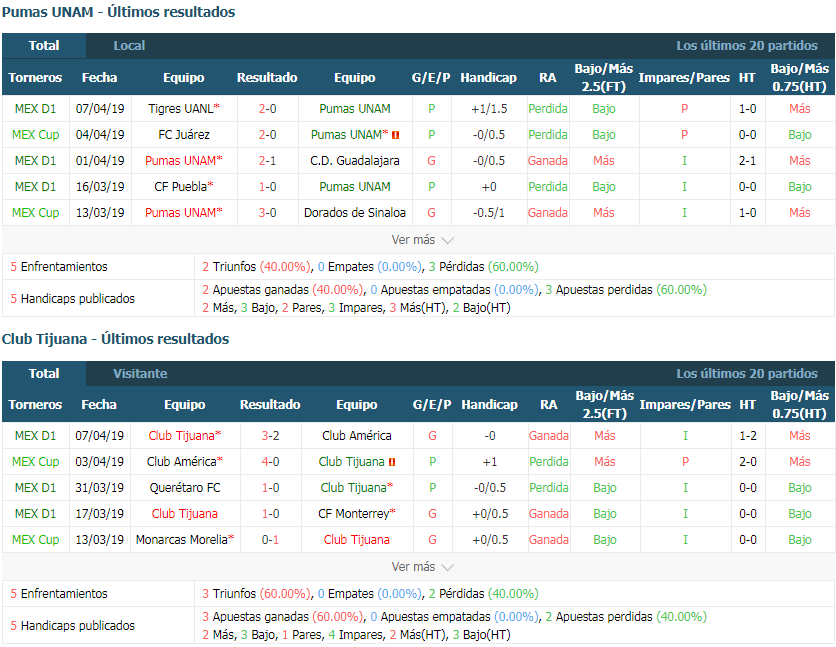Click '2 Pérdidas (40.00%)' in the Tijuana summary
Image resolution: width=836 pixels, height=647 pixels.
coord(484,594)
